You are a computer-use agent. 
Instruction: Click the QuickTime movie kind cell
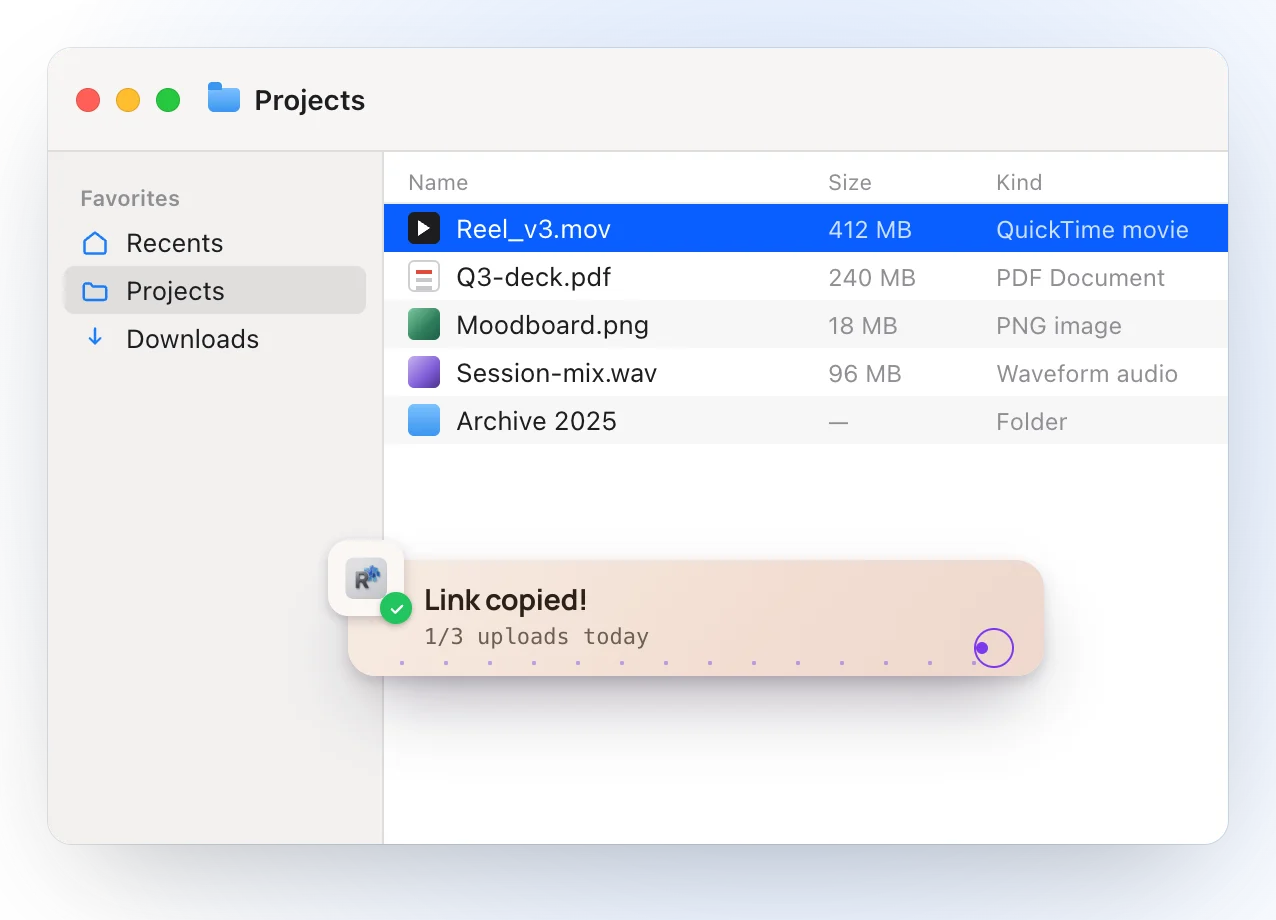[1092, 230]
